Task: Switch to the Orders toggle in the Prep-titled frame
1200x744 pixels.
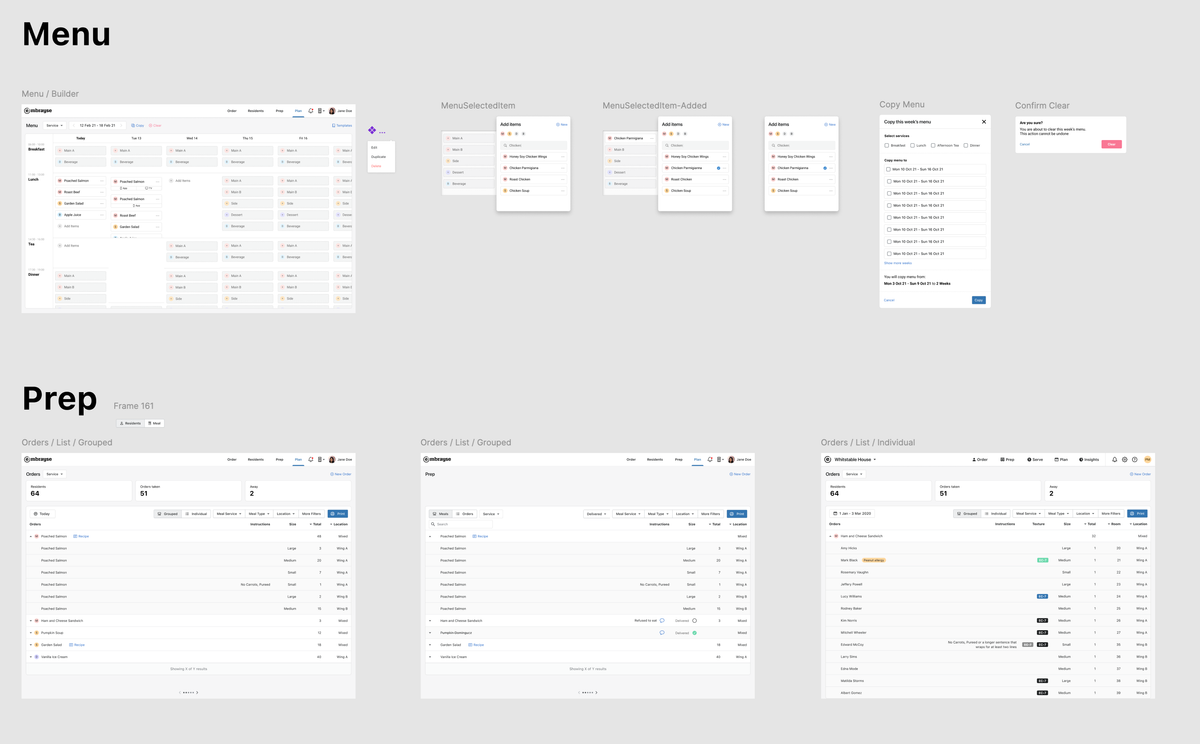Action: pyautogui.click(x=465, y=514)
